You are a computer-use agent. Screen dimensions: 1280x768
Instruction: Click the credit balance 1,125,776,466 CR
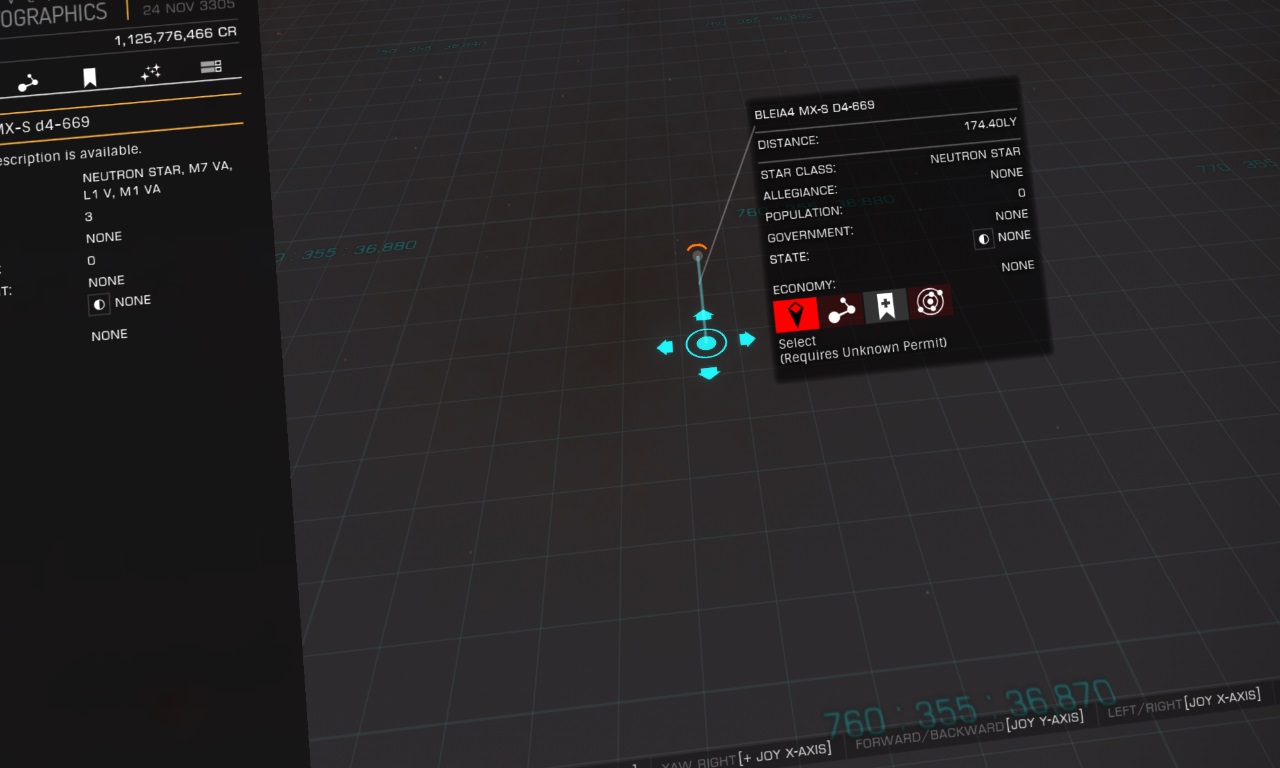(x=175, y=36)
